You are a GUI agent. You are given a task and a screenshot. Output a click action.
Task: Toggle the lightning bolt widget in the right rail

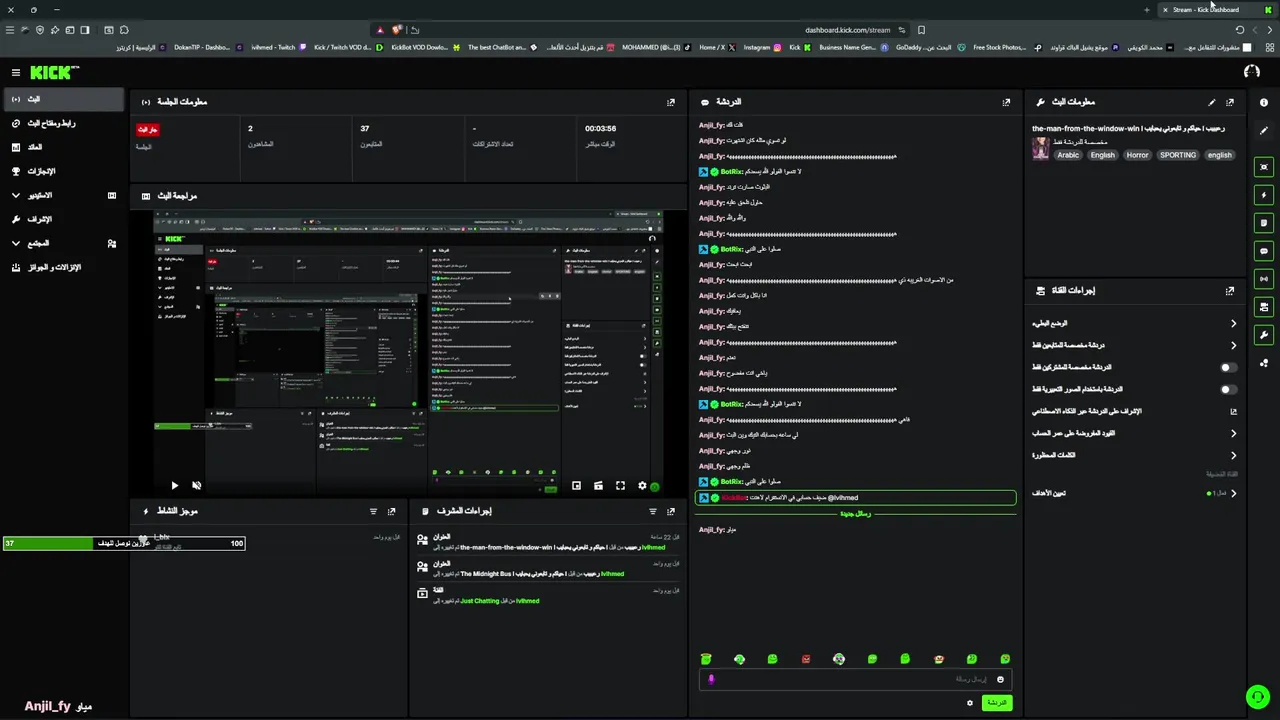point(1264,195)
